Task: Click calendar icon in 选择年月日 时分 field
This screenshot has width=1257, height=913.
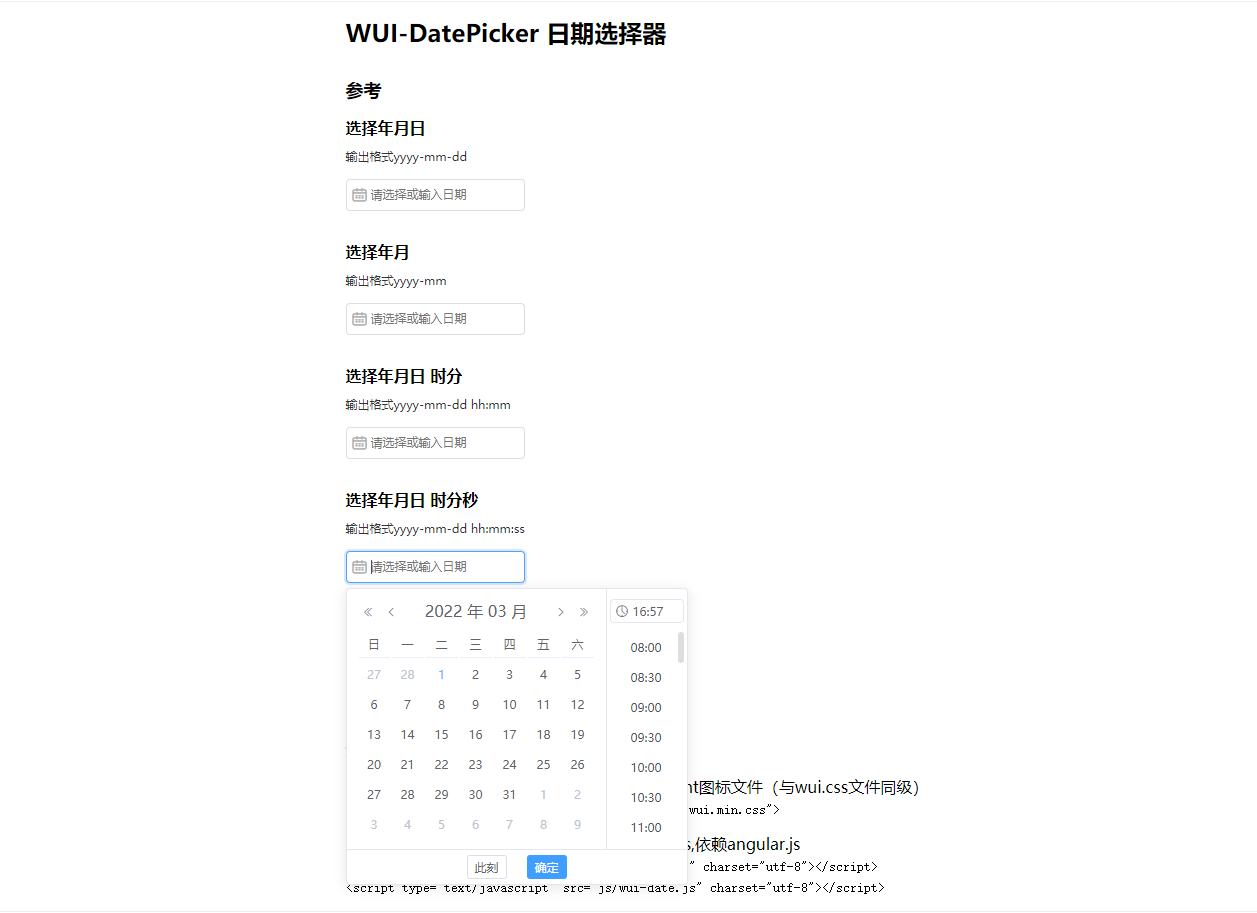Action: (x=360, y=443)
